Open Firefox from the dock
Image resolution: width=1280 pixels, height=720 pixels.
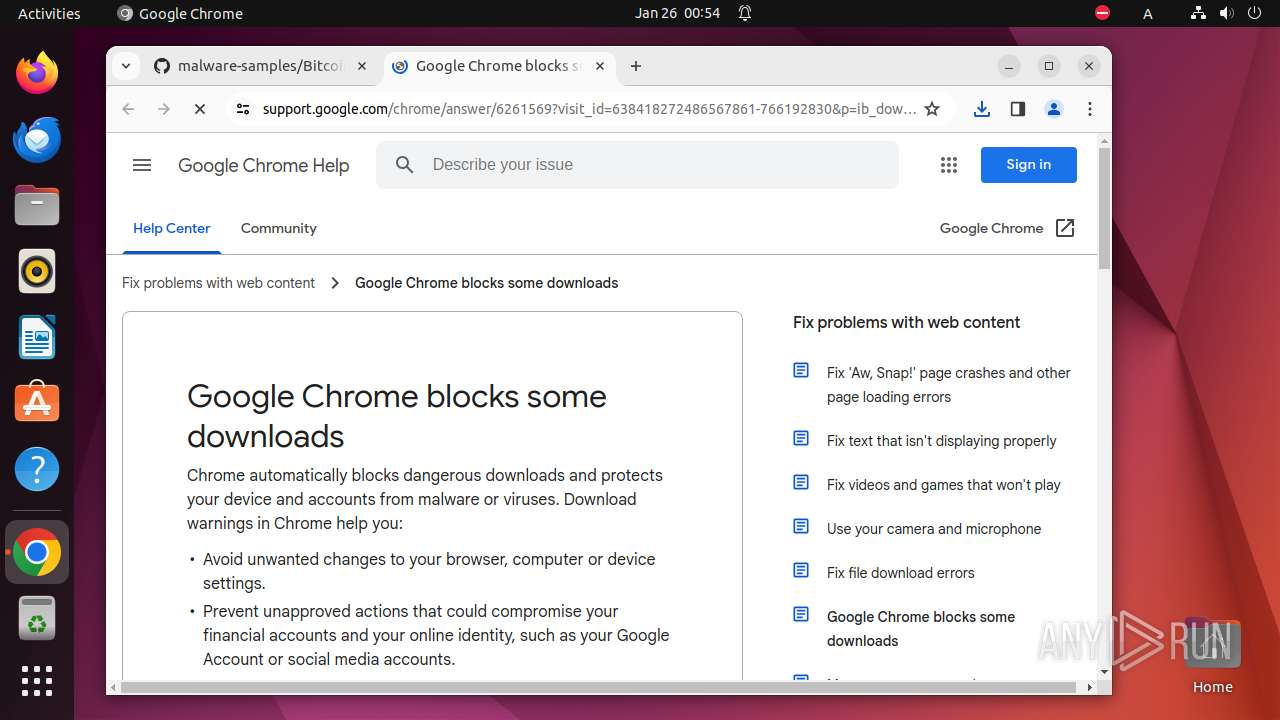[x=37, y=73]
